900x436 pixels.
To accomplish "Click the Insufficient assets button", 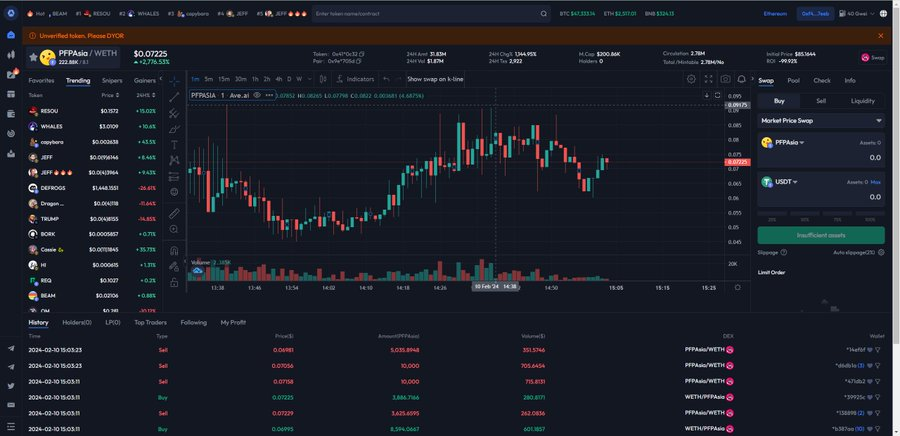I will [821, 235].
